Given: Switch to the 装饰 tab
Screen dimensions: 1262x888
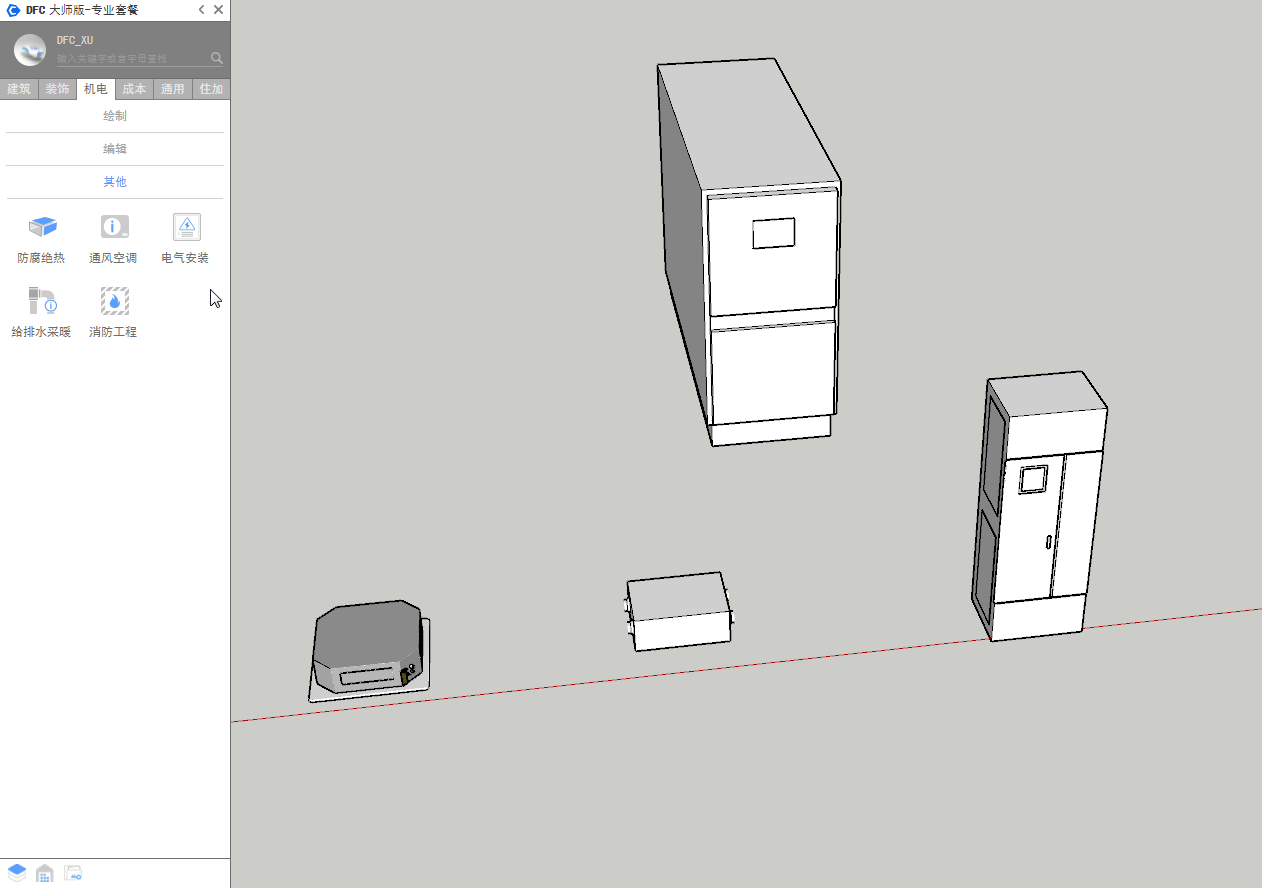Looking at the screenshot, I should pos(57,89).
